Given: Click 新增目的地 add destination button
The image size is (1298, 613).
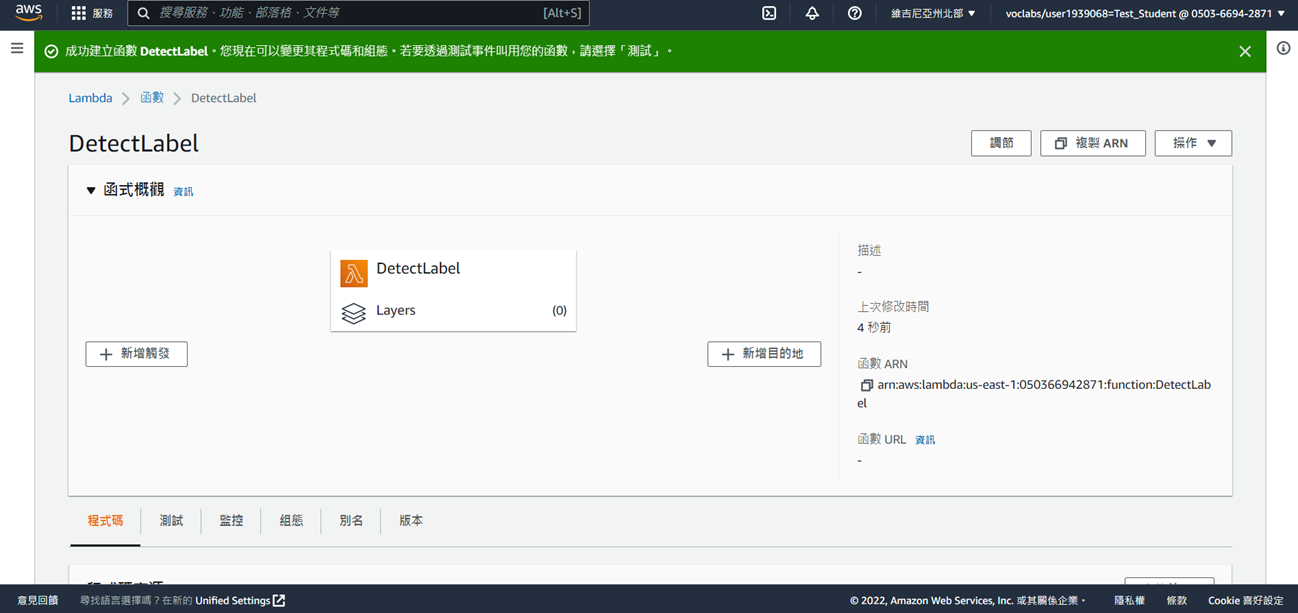Looking at the screenshot, I should [764, 354].
